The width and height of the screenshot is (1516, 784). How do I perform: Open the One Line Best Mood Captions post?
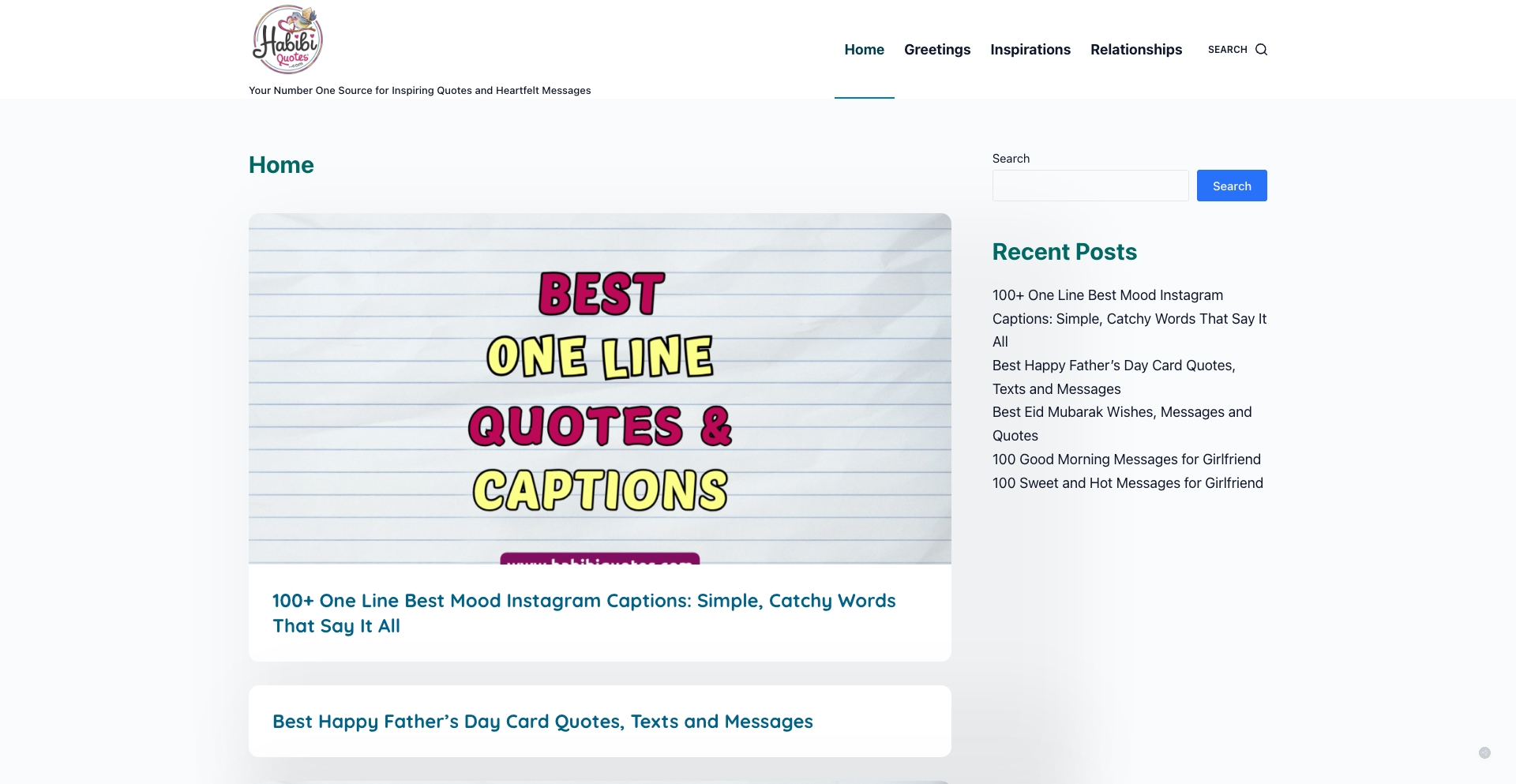point(584,612)
